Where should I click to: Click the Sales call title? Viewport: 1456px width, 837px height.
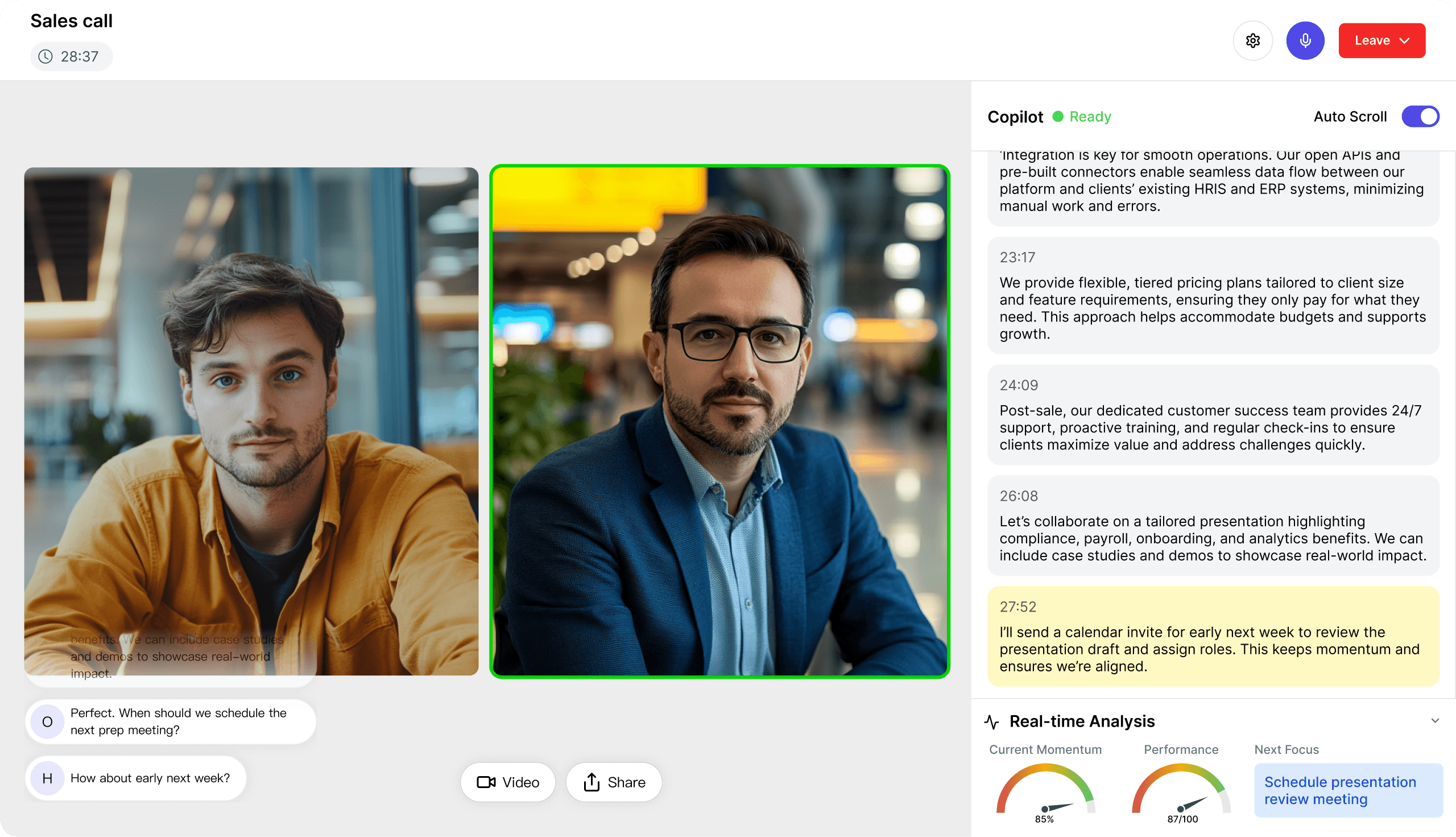71,20
